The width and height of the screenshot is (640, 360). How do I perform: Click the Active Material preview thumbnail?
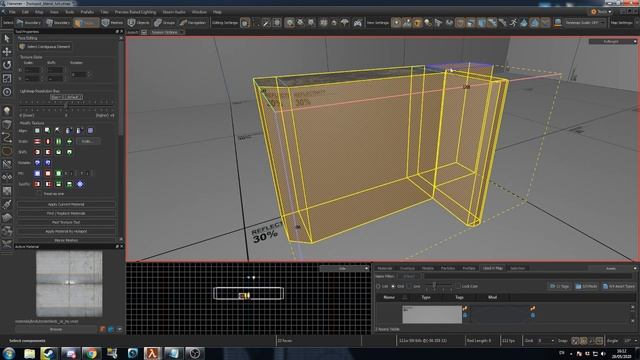[x=69, y=284]
